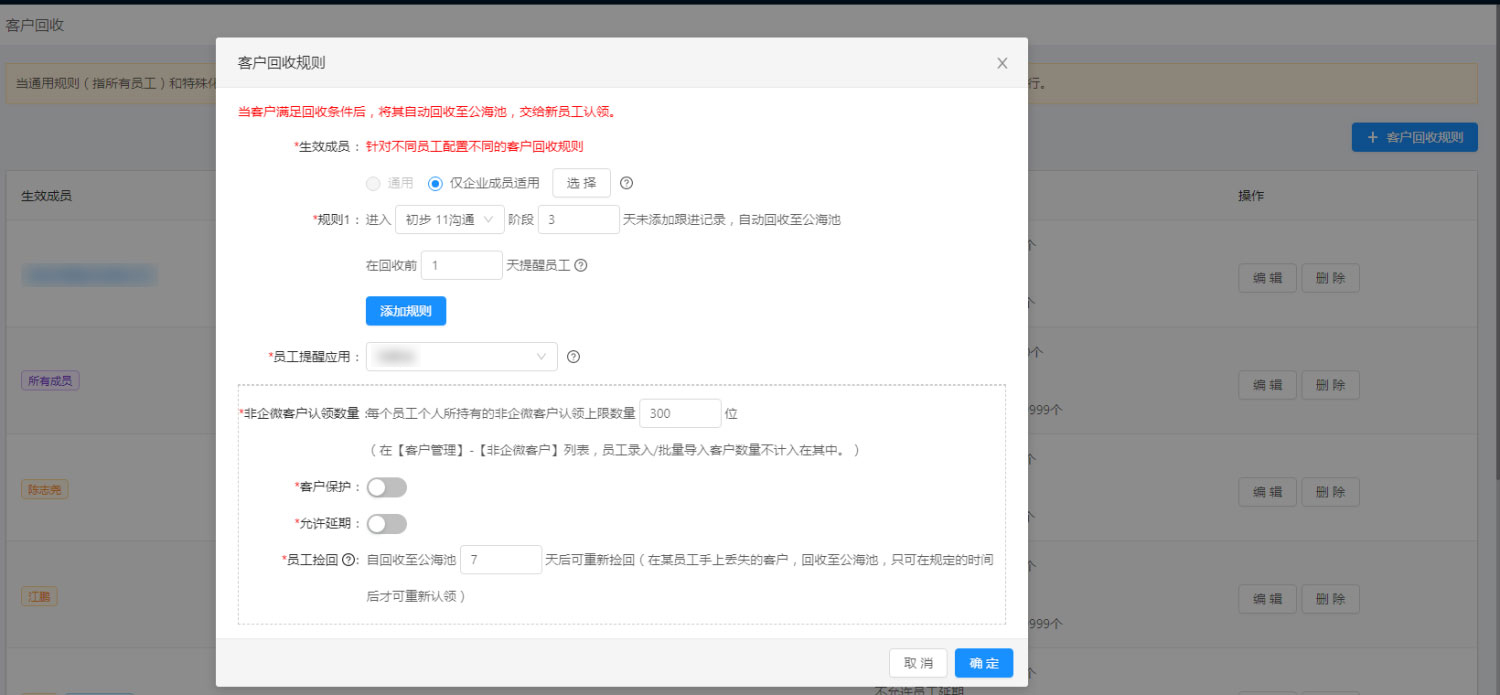Click the 江鹏 member tag
1500x695 pixels.
[39, 597]
